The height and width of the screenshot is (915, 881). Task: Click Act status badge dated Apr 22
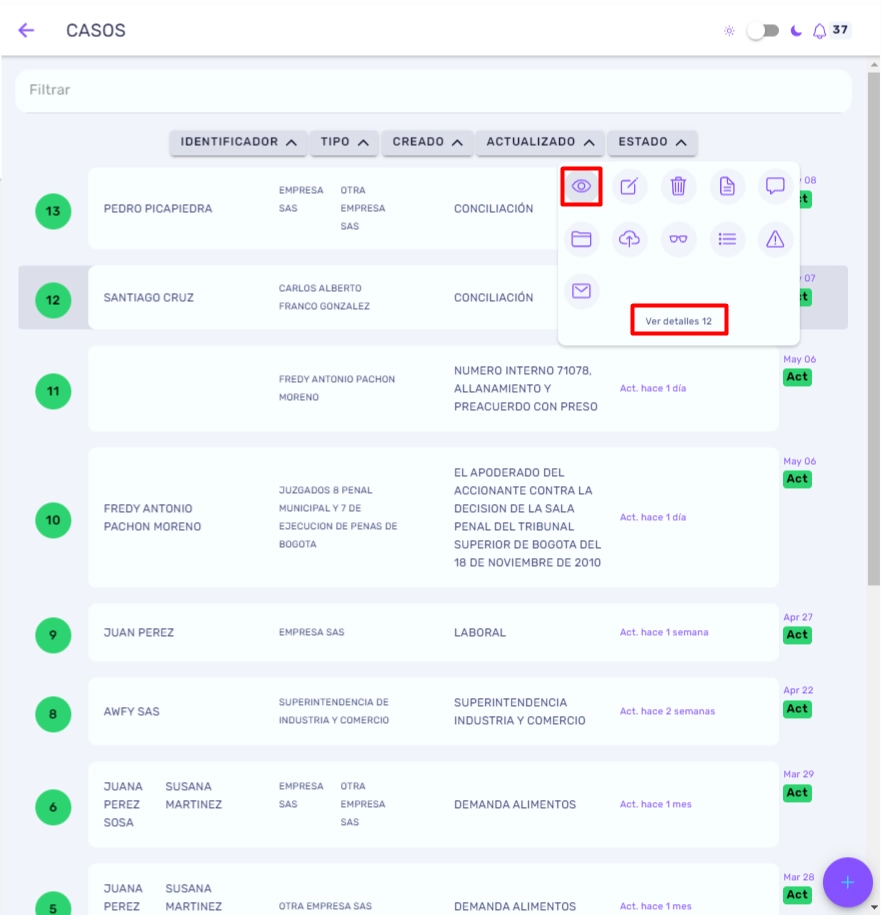coord(797,709)
